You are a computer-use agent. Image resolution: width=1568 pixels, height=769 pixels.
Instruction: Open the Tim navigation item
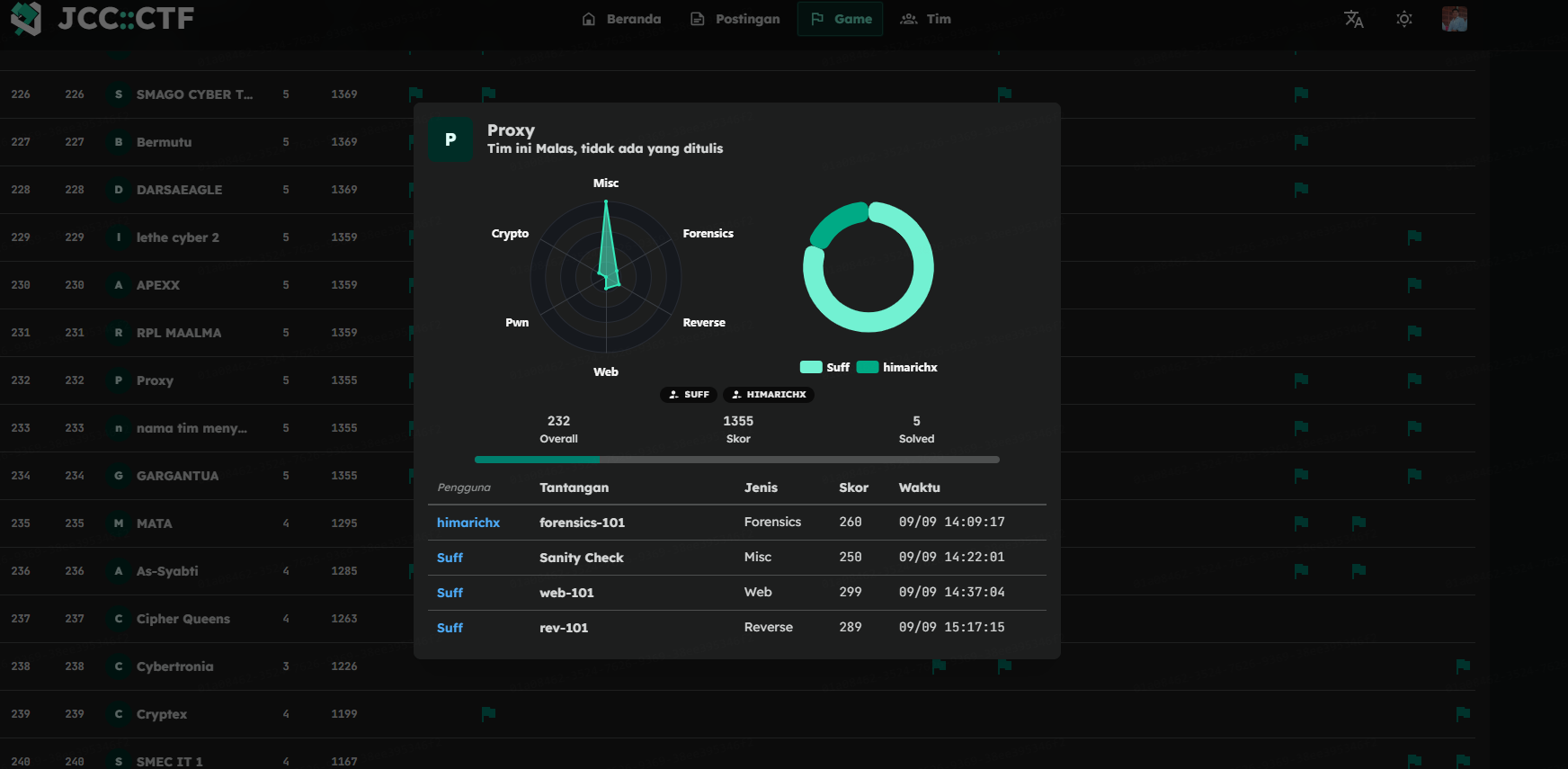click(925, 19)
